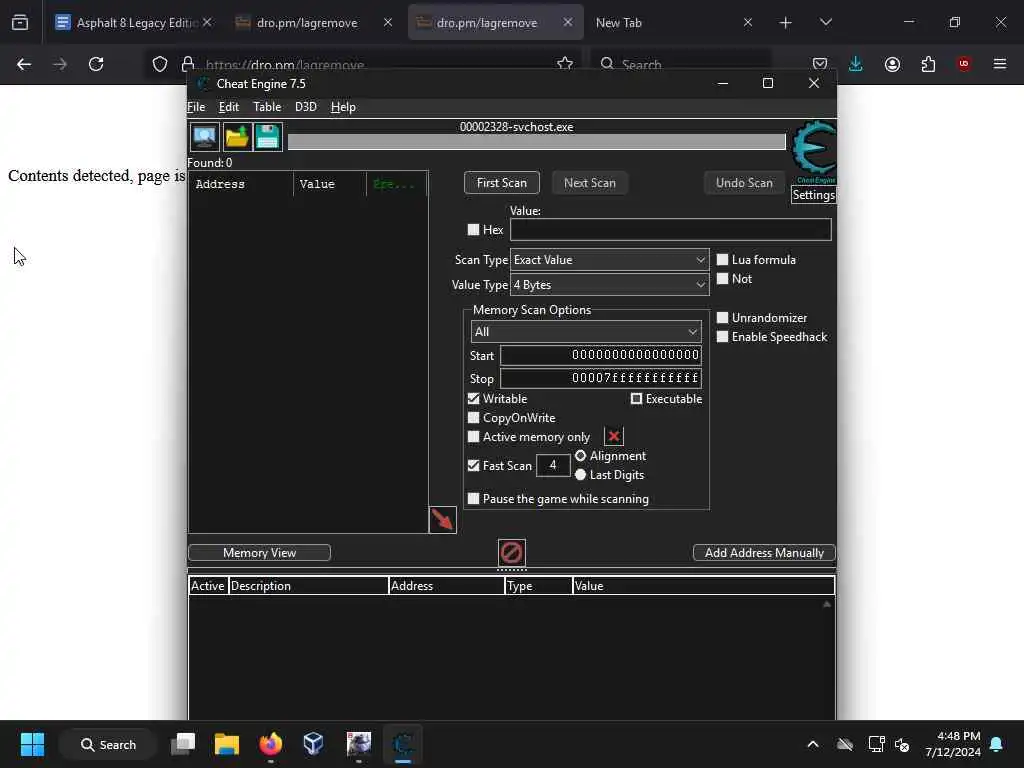Click the red circle clear-list icon
The width and height of the screenshot is (1024, 768).
point(511,552)
